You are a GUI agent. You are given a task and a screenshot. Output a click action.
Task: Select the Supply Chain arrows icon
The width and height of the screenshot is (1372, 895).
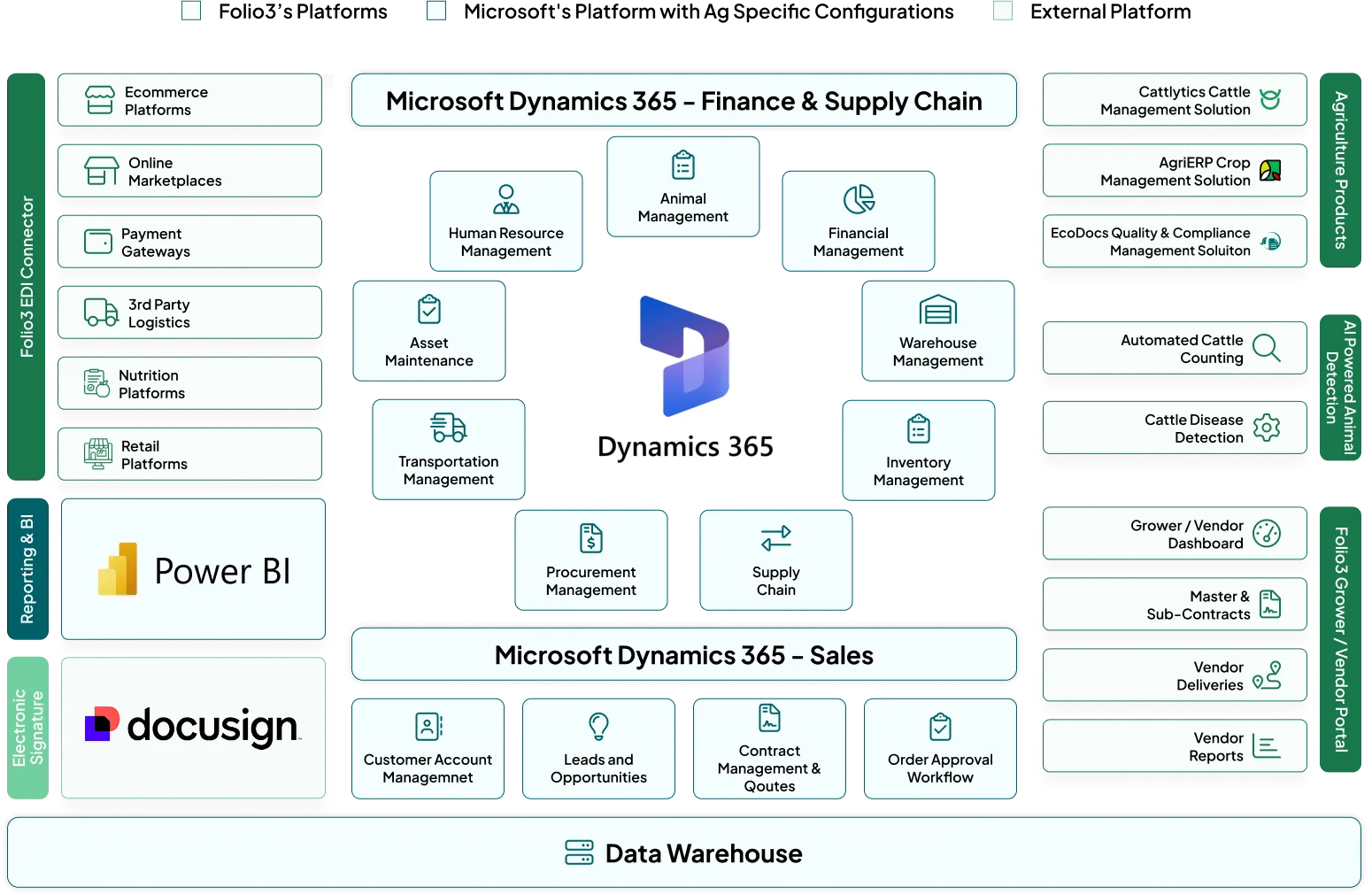pyautogui.click(x=775, y=538)
